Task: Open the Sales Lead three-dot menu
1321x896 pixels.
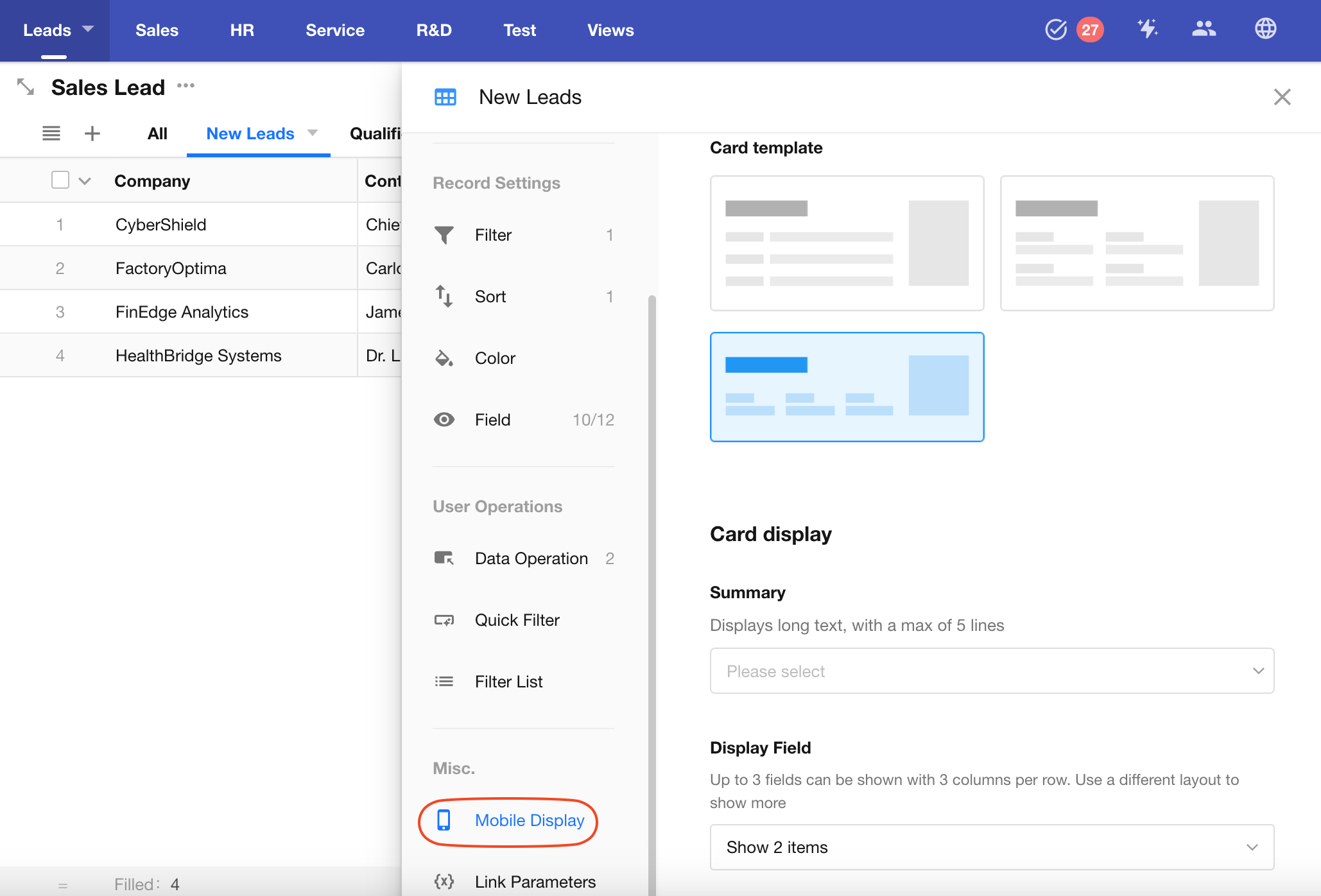Action: click(186, 85)
